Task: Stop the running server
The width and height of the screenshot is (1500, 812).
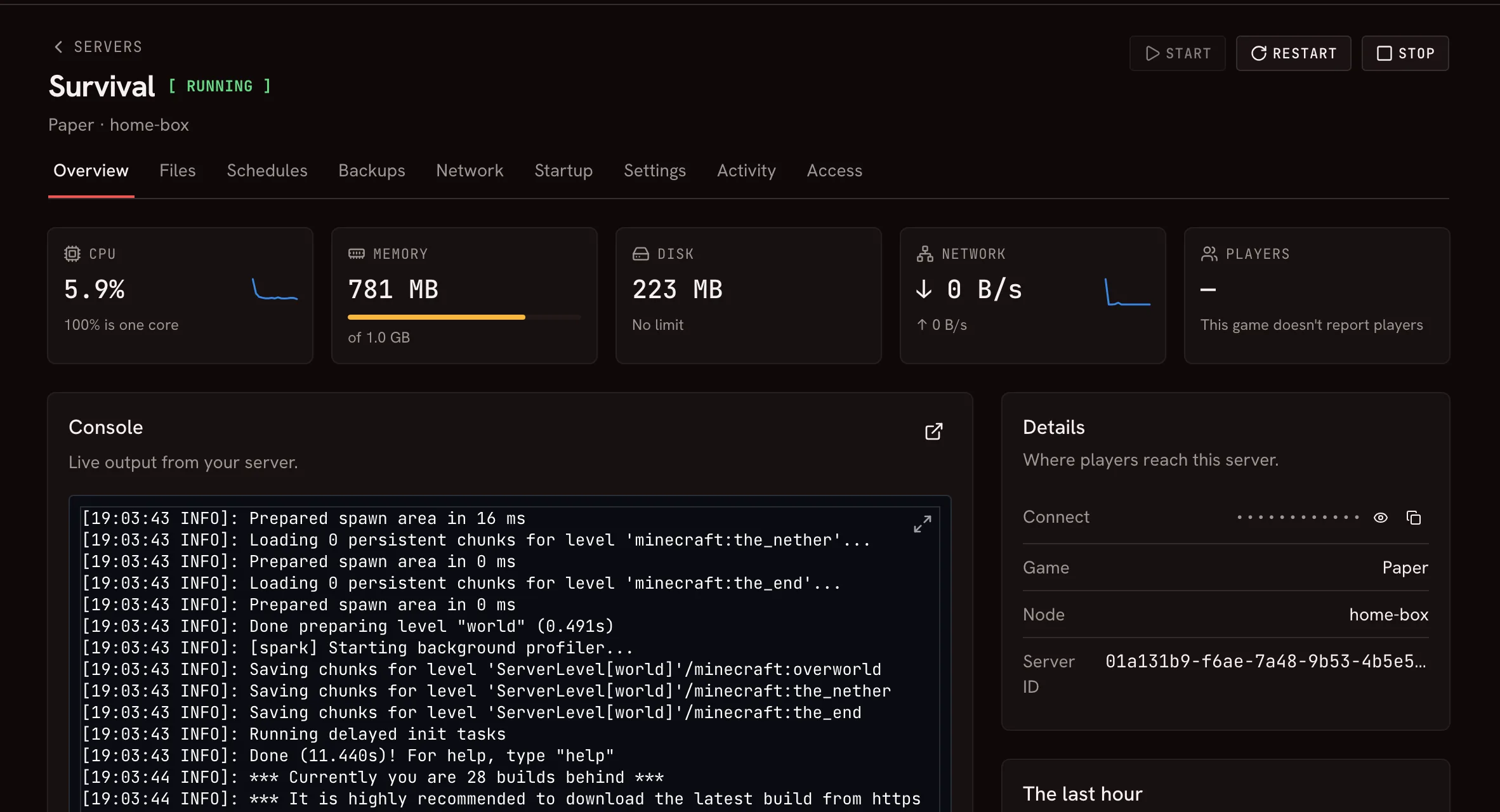Action: (1405, 53)
